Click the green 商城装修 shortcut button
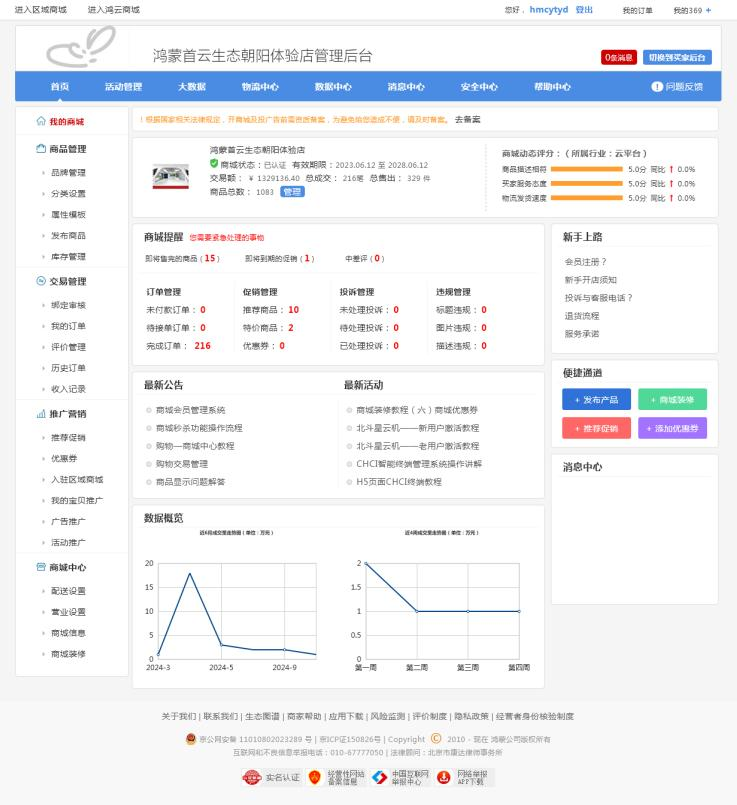The height and width of the screenshot is (805, 737). pos(672,399)
